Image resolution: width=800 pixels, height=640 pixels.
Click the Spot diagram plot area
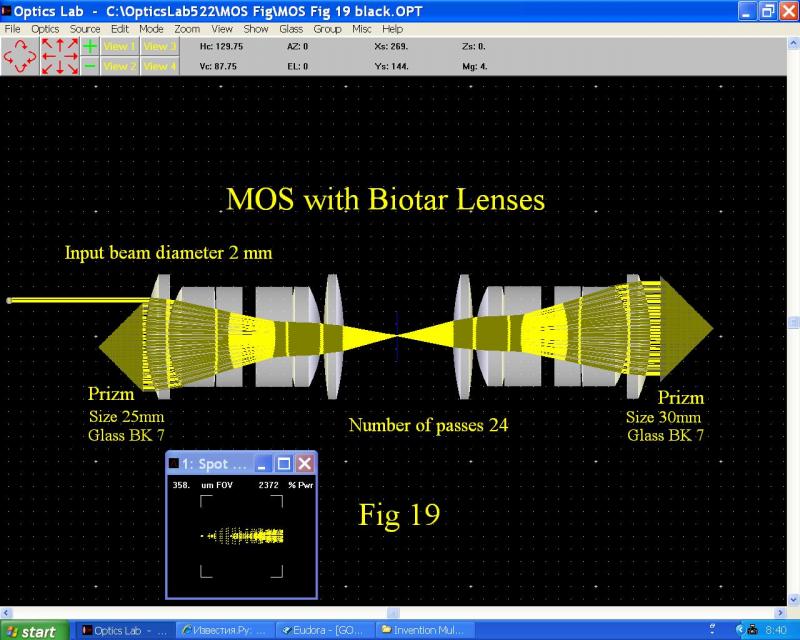coord(242,536)
